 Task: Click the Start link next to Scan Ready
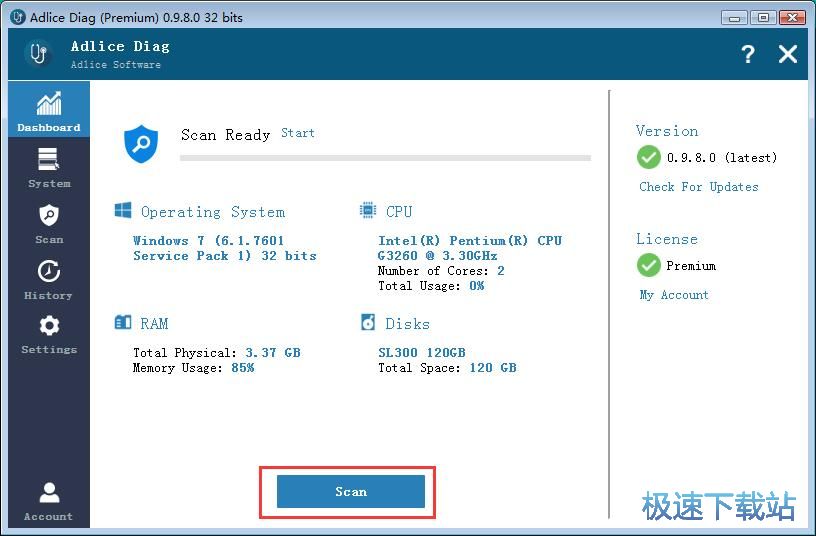coord(298,133)
